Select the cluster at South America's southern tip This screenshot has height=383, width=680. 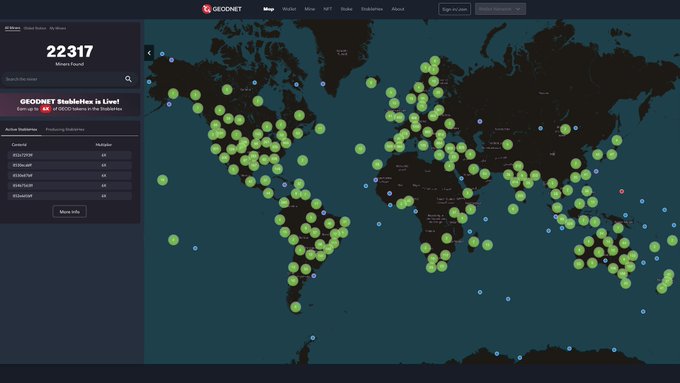click(x=295, y=307)
